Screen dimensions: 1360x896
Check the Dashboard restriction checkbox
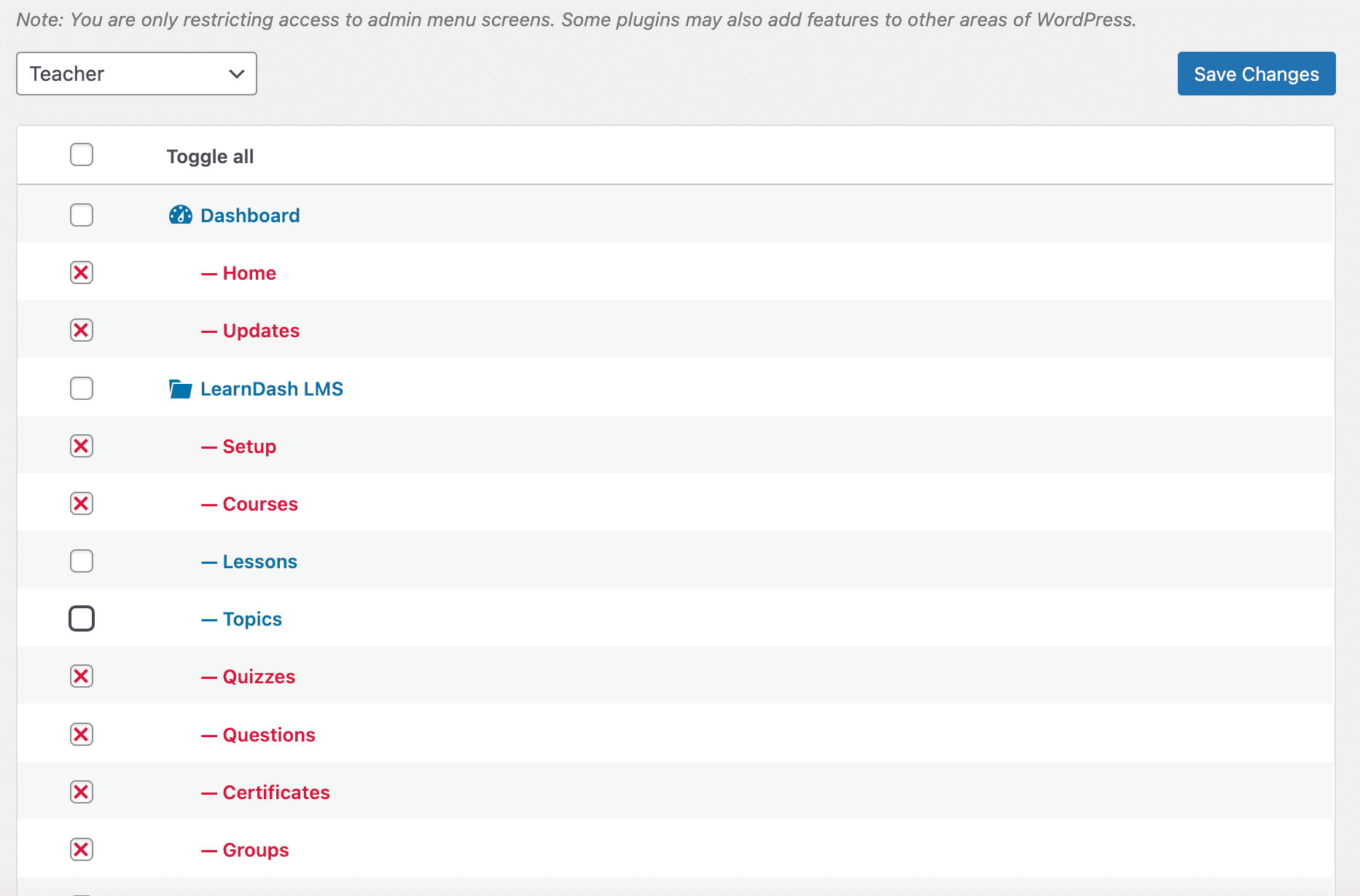(81, 214)
